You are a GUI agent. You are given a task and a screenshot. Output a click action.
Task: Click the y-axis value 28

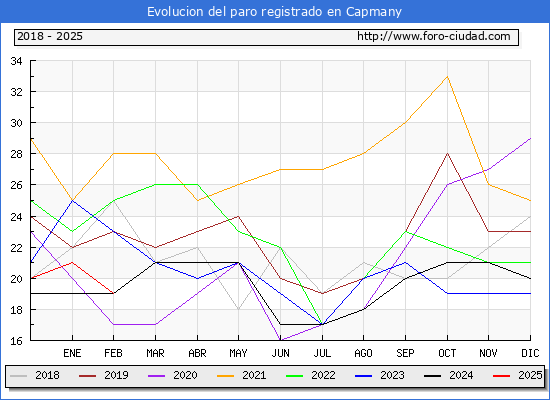16,154
